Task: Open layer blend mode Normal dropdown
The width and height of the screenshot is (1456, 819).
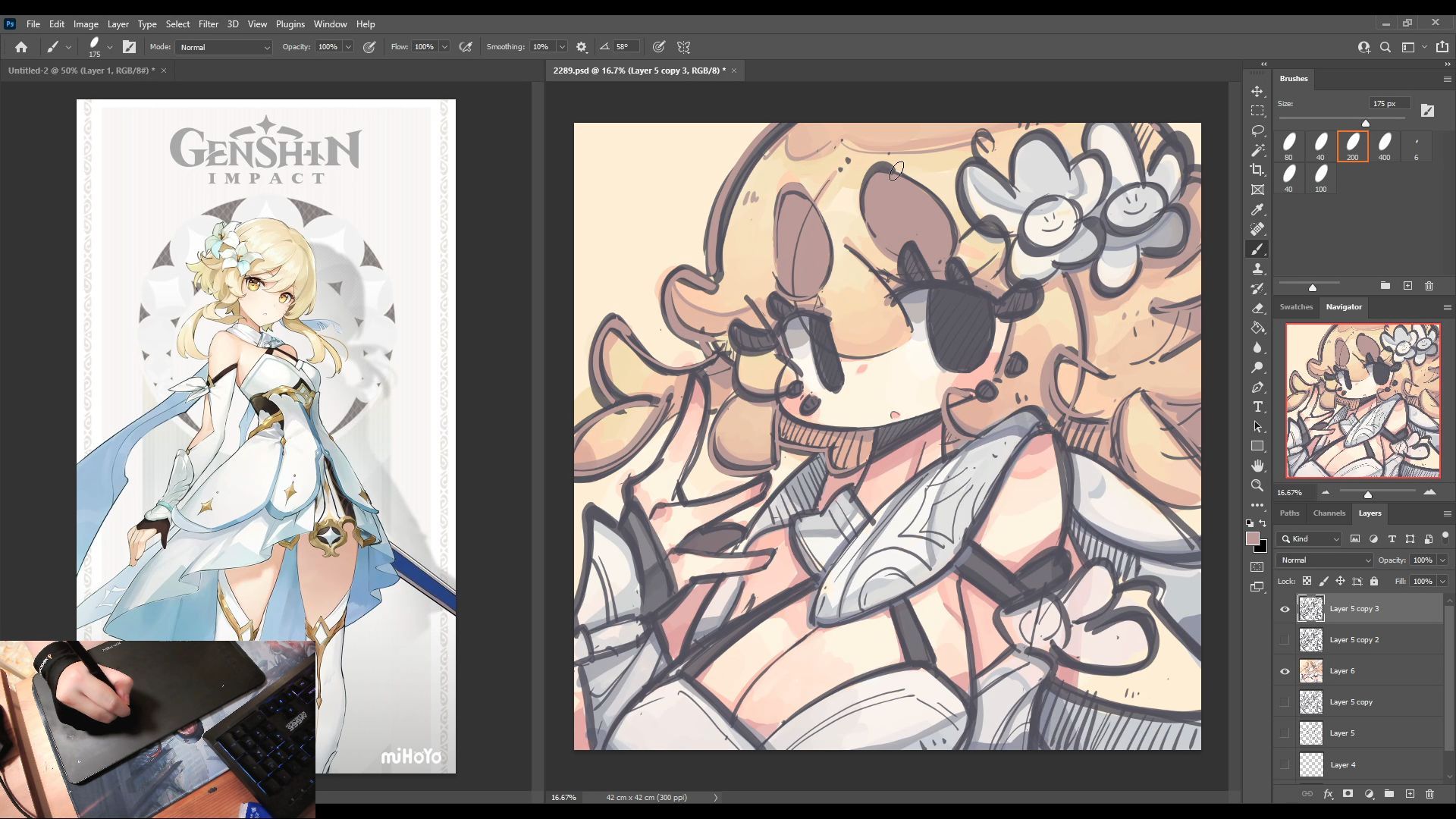Action: [x=1325, y=560]
